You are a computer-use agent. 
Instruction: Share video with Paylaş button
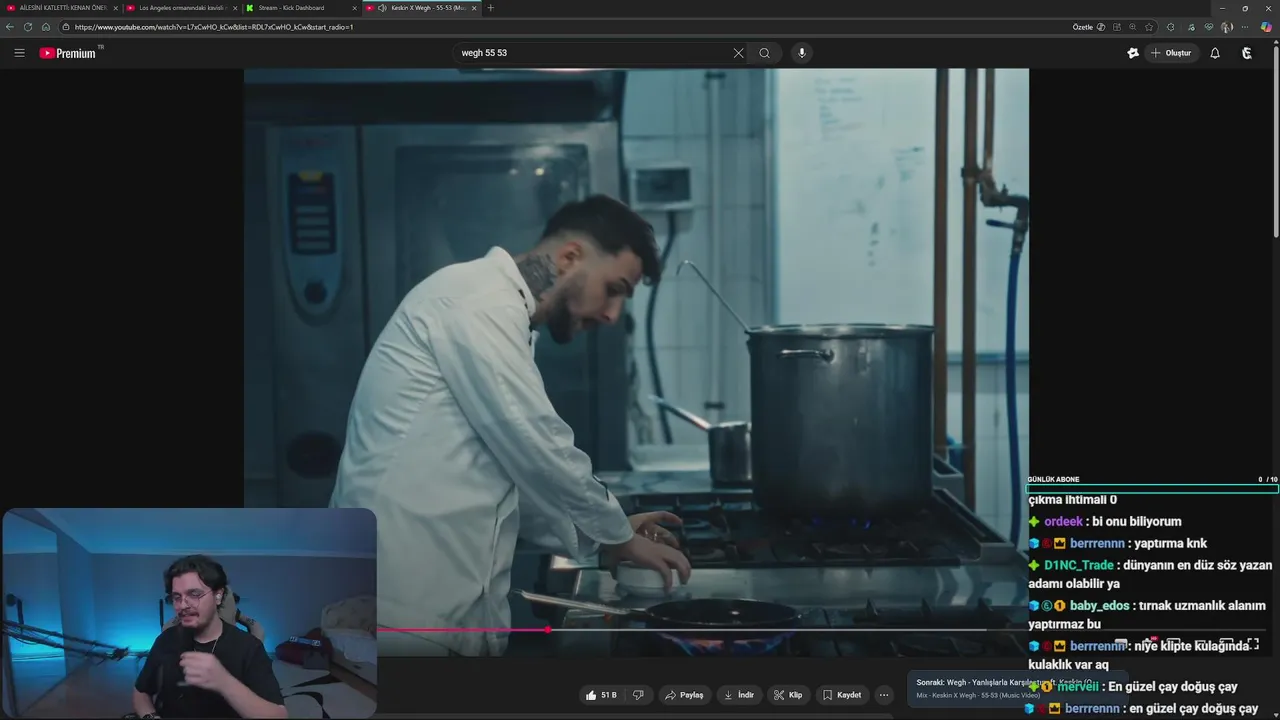point(685,695)
